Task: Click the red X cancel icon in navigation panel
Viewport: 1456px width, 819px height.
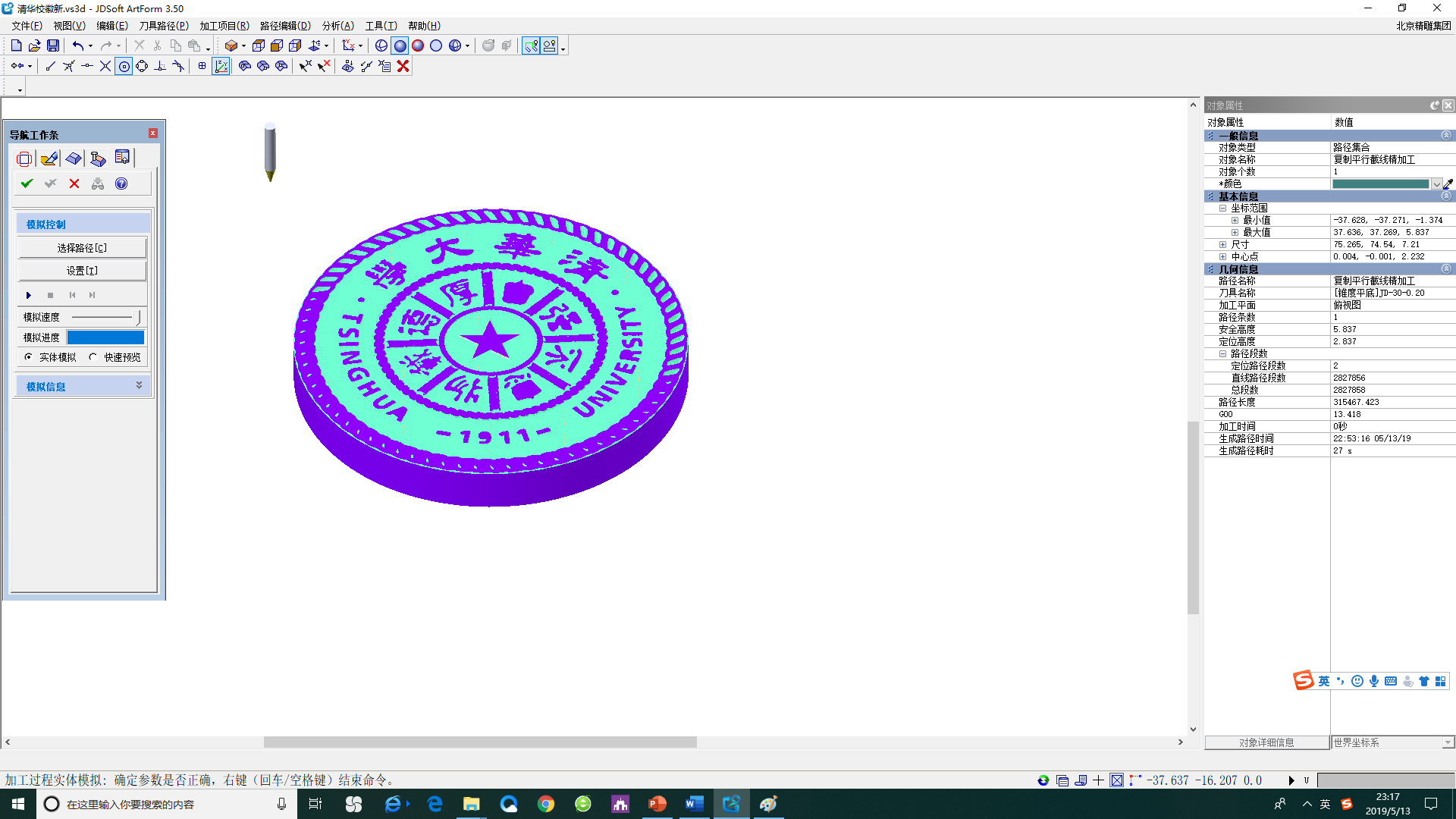Action: [74, 184]
